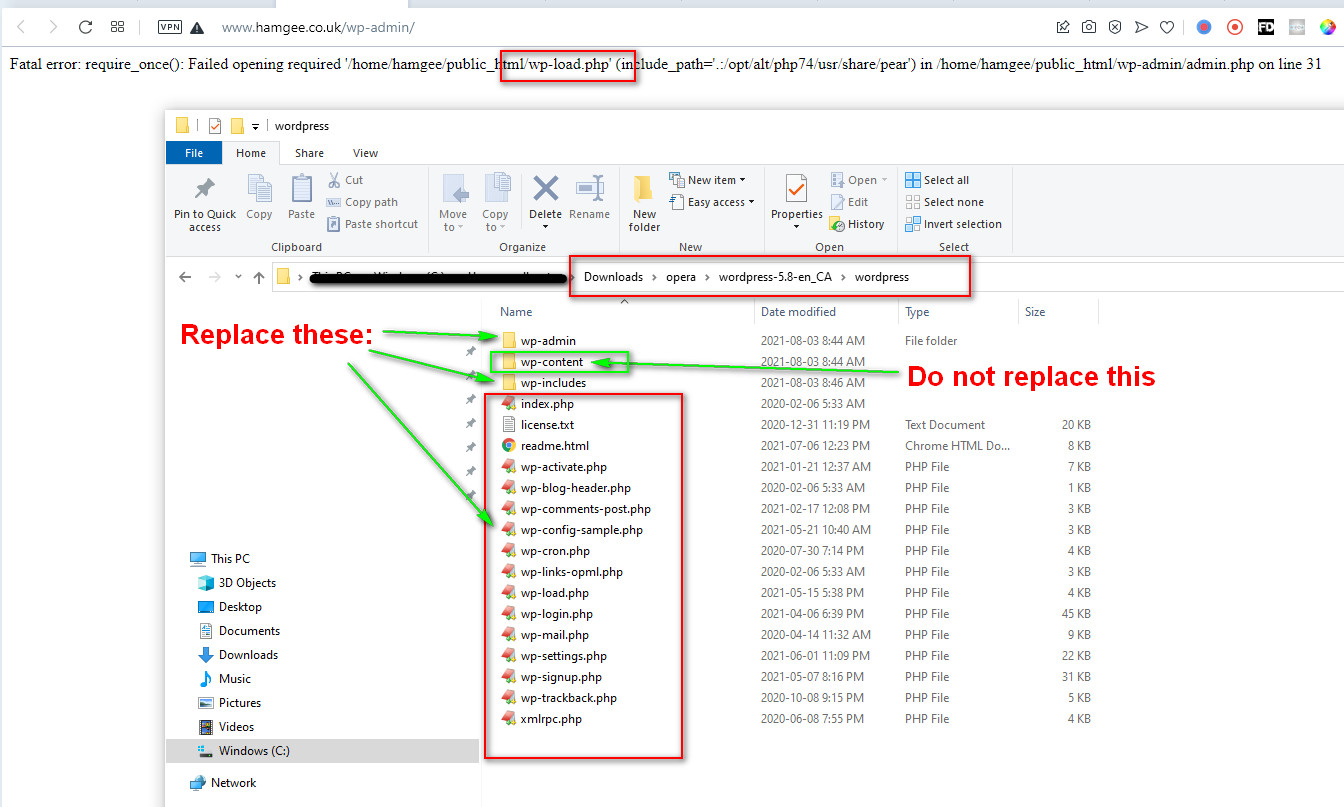Screen dimensions: 1344x807
Task: Open the ad blocker shield icon
Action: [1115, 27]
